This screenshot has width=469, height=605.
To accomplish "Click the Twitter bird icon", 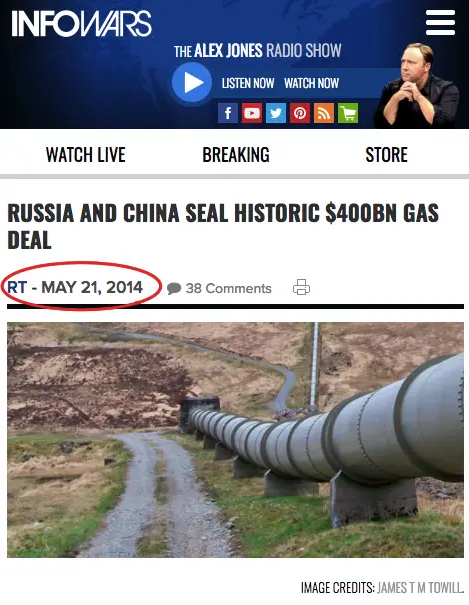I will point(276,113).
